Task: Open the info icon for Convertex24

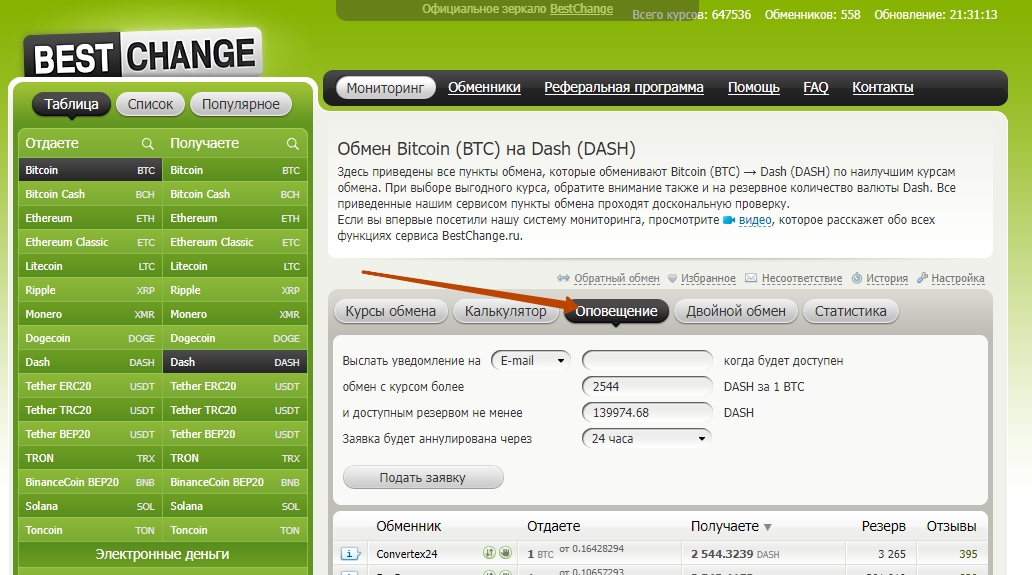Action: click(351, 554)
